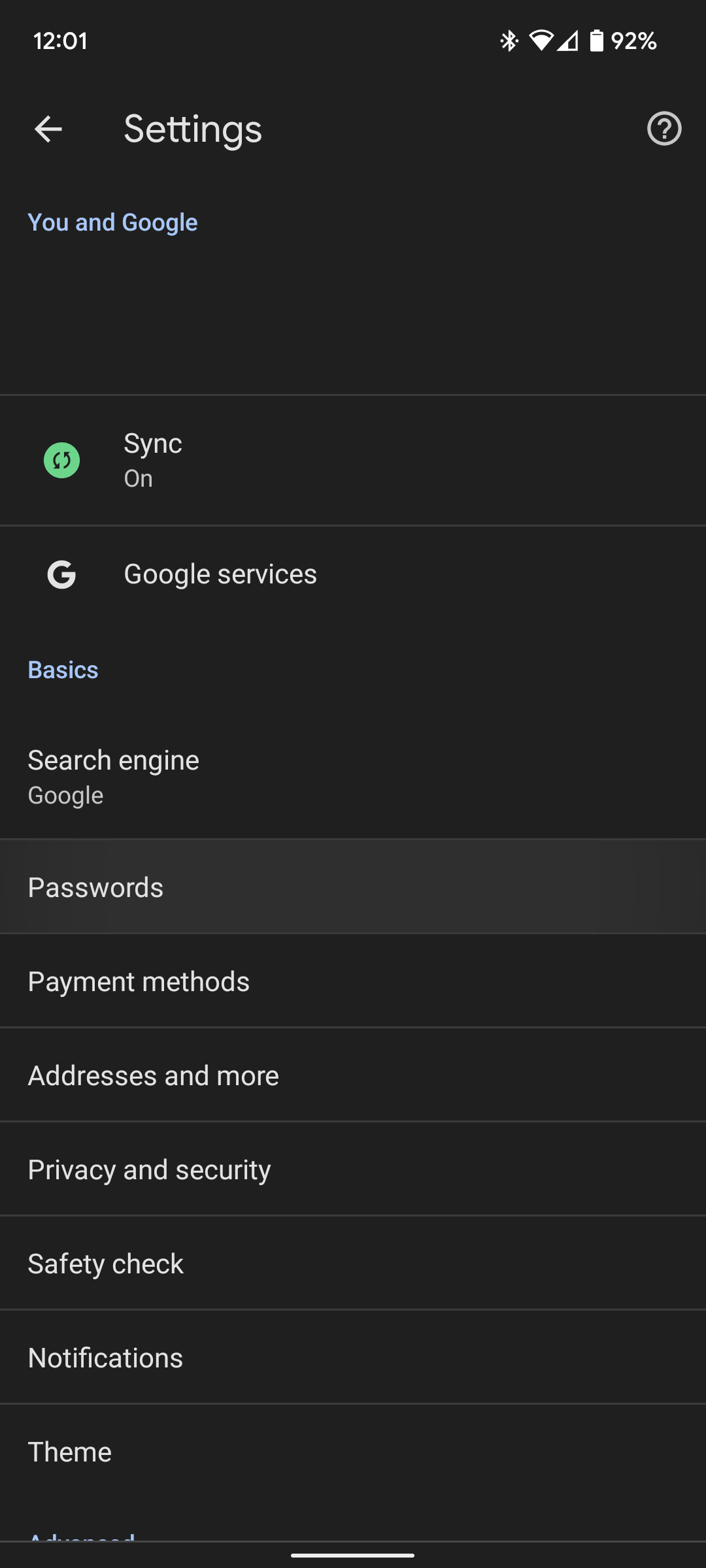Open Privacy and security
The image size is (706, 1568).
[x=353, y=1169]
